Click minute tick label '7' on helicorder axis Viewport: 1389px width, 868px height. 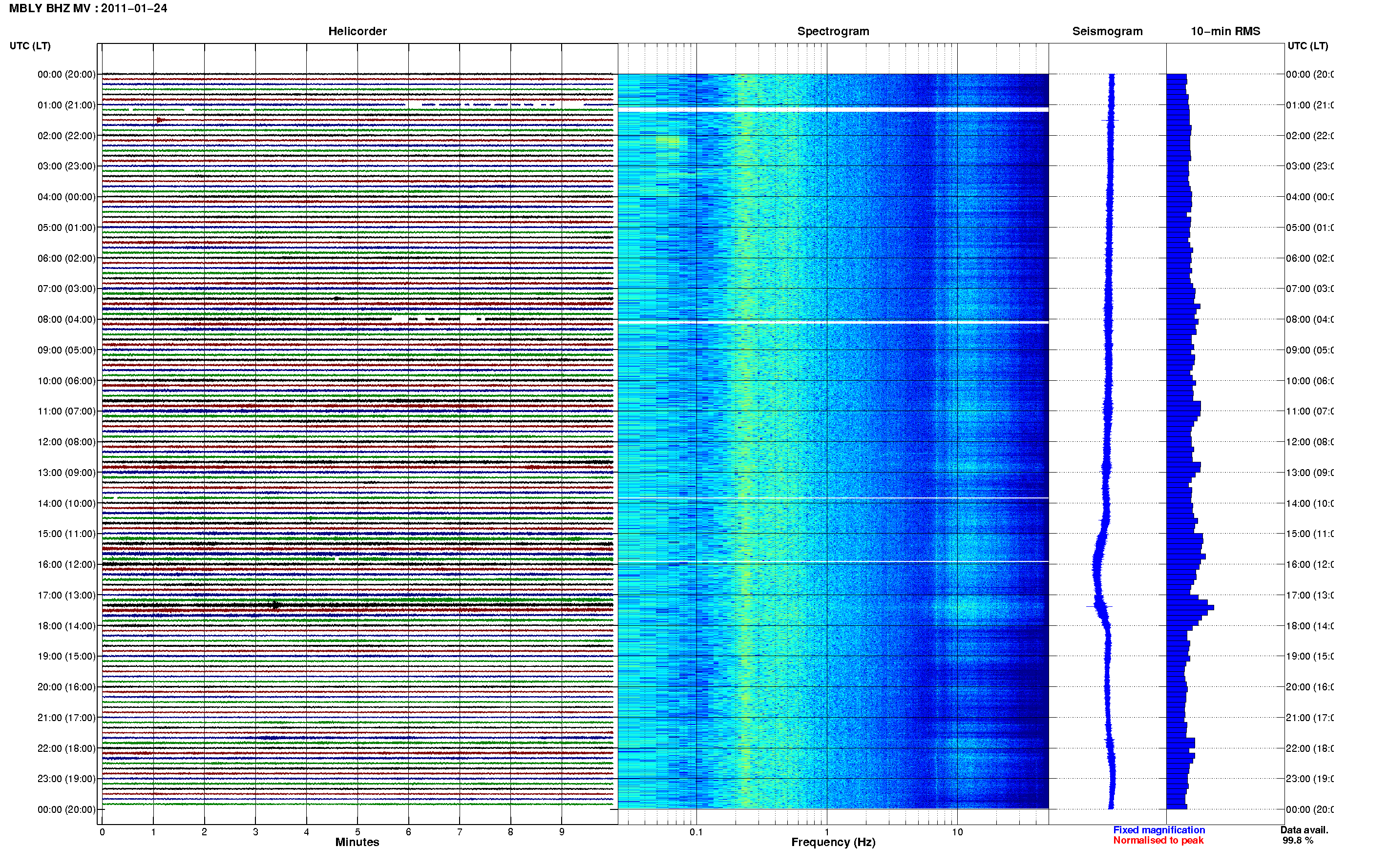pyautogui.click(x=460, y=832)
